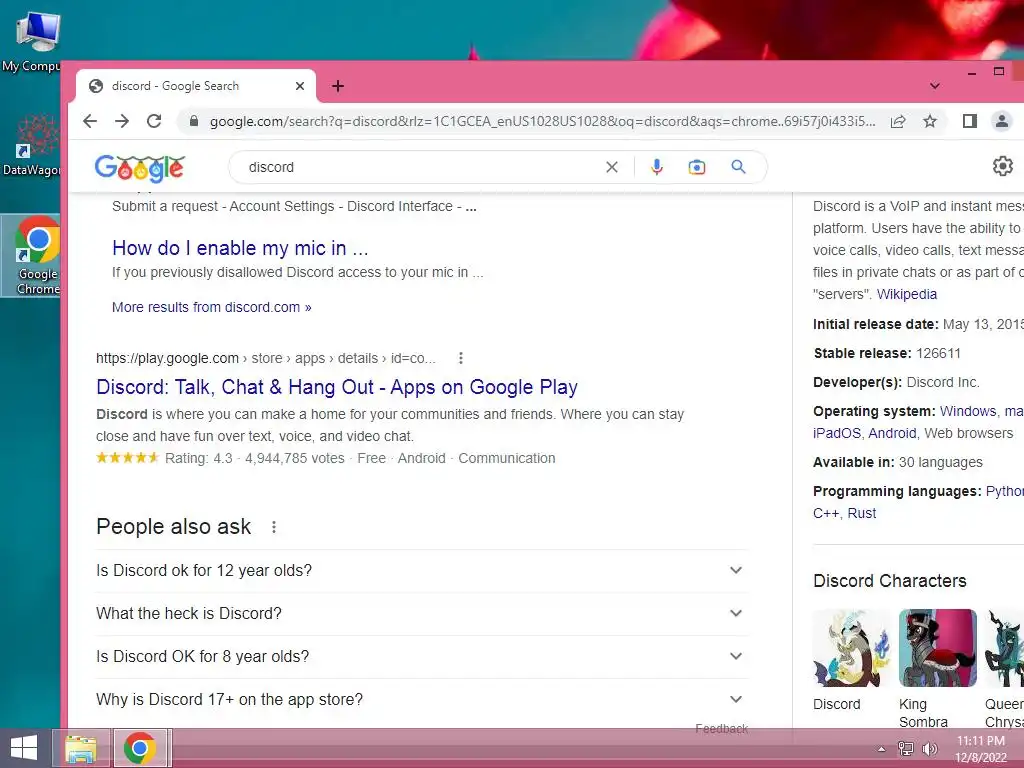1024x768 pixels.
Task: Click the Rust programming language link
Action: click(861, 513)
